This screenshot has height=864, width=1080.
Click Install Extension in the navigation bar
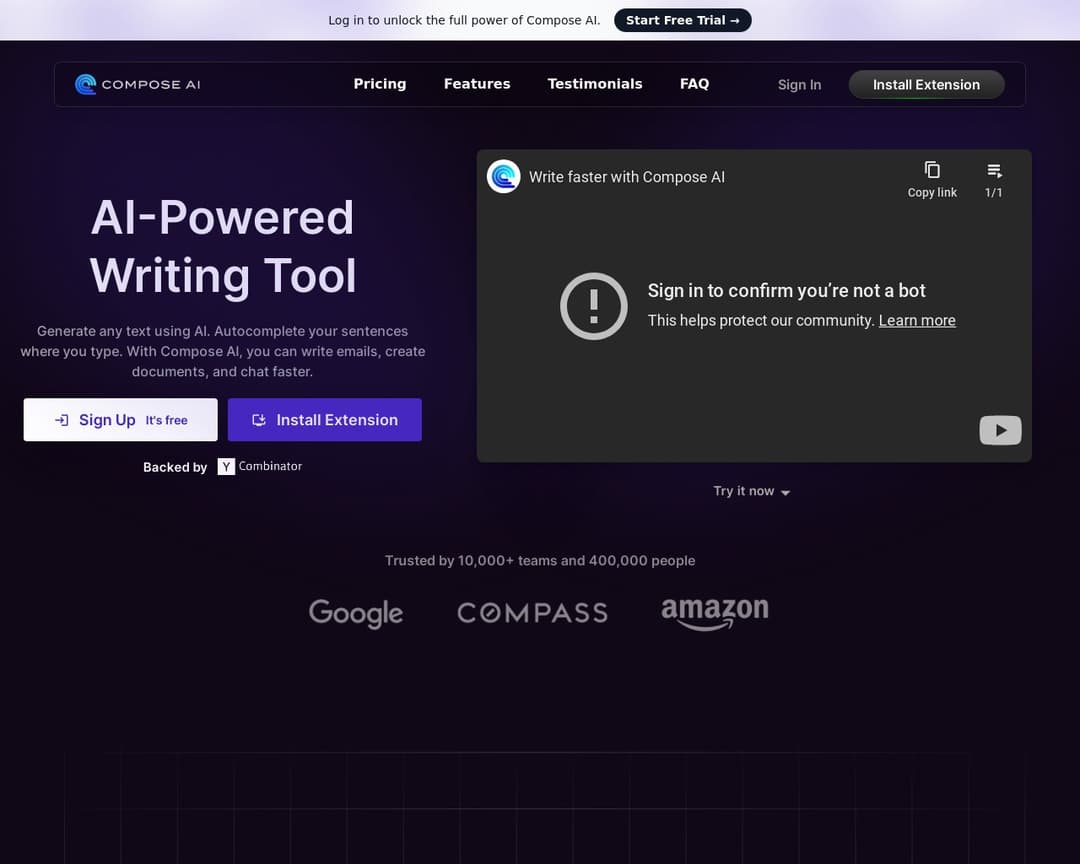(926, 84)
